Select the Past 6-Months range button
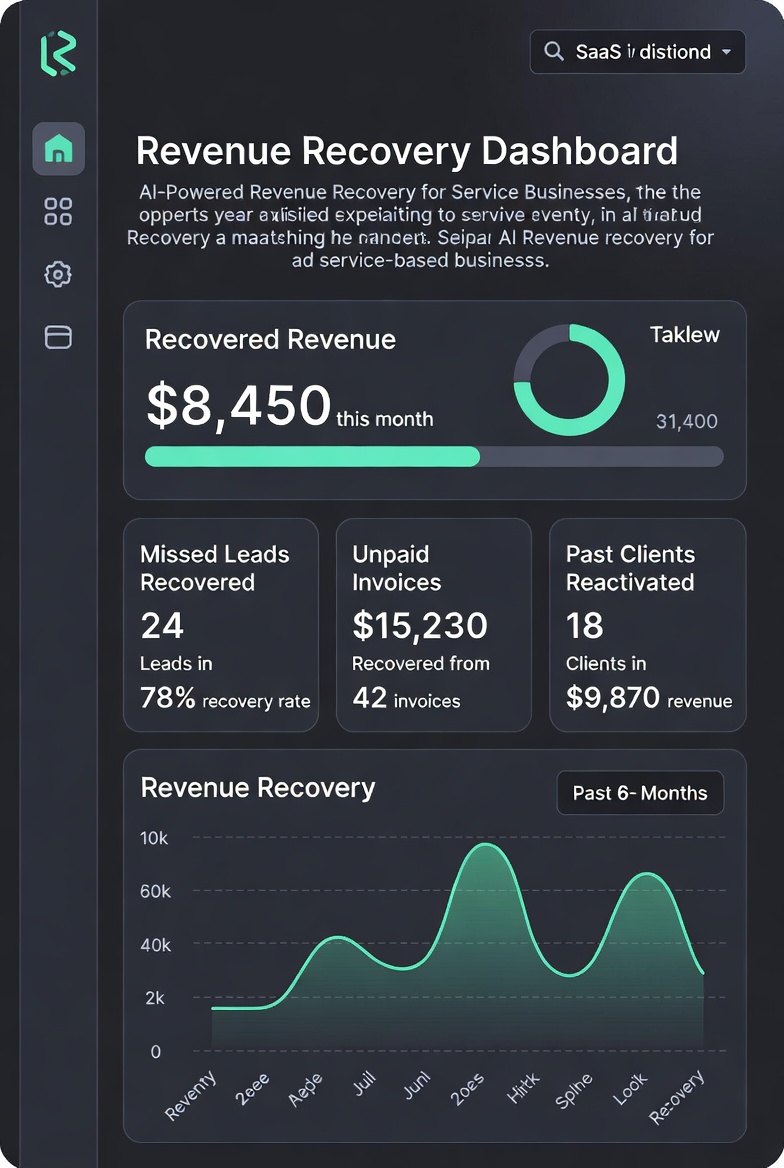The width and height of the screenshot is (784, 1168). (640, 793)
